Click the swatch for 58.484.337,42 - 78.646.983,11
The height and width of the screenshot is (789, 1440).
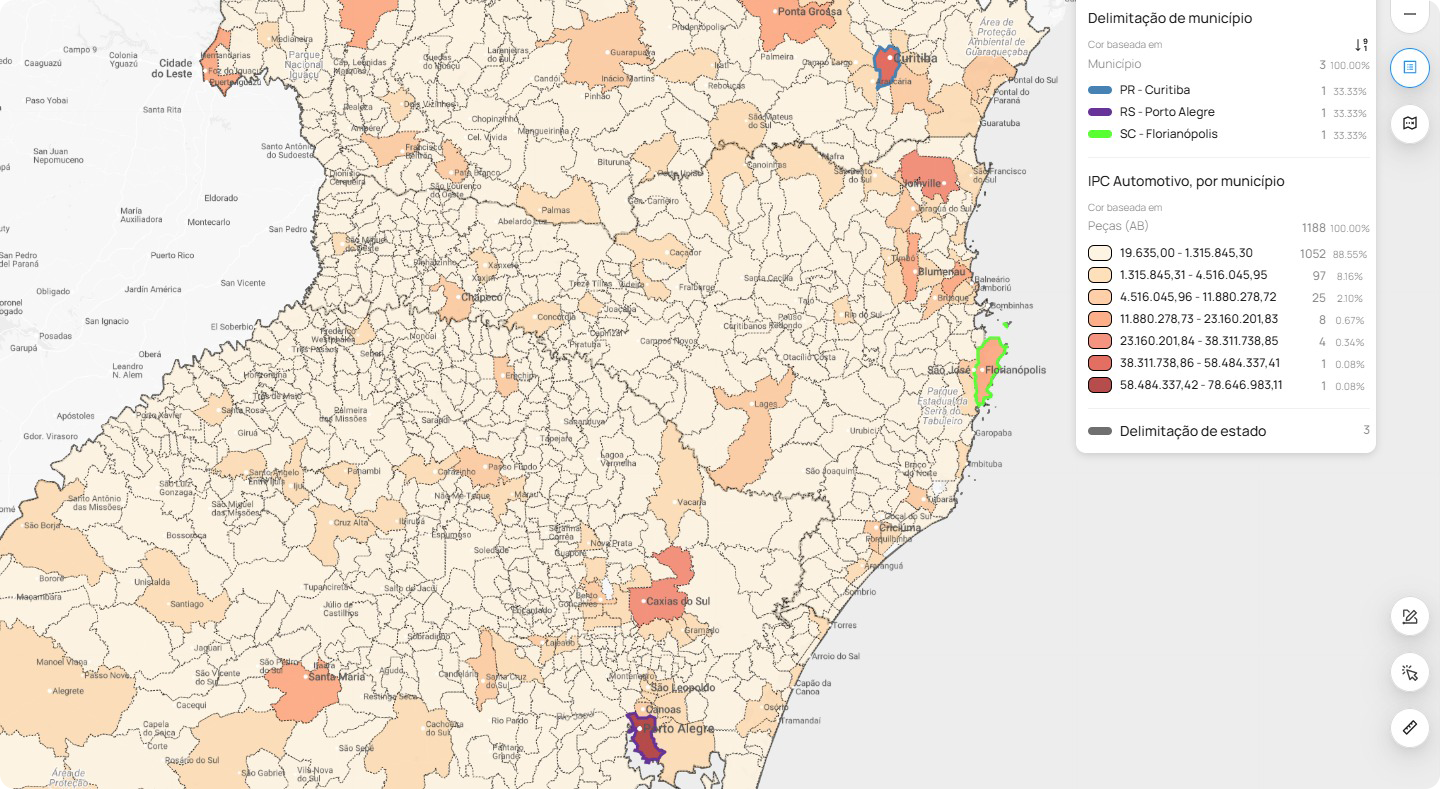(1100, 385)
